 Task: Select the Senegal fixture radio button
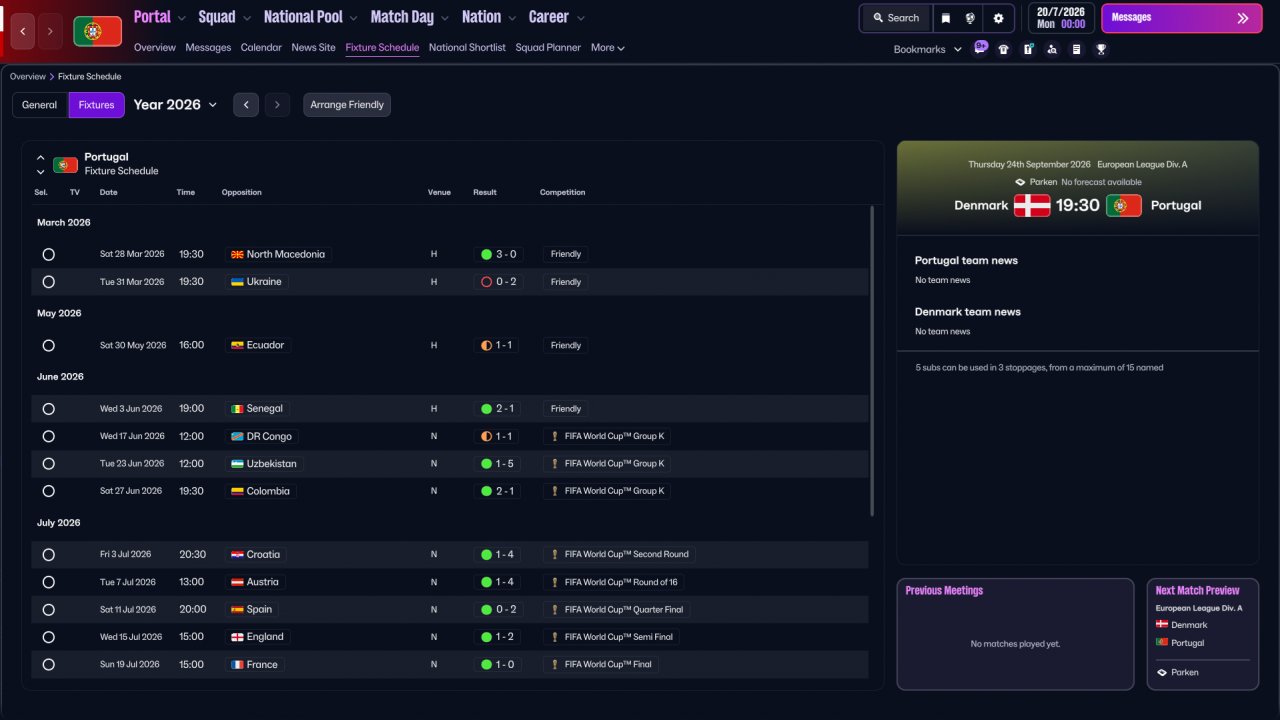pyautogui.click(x=48, y=409)
